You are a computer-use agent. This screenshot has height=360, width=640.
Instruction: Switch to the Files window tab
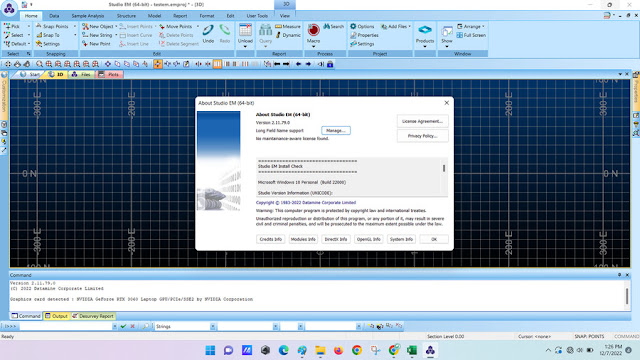81,74
